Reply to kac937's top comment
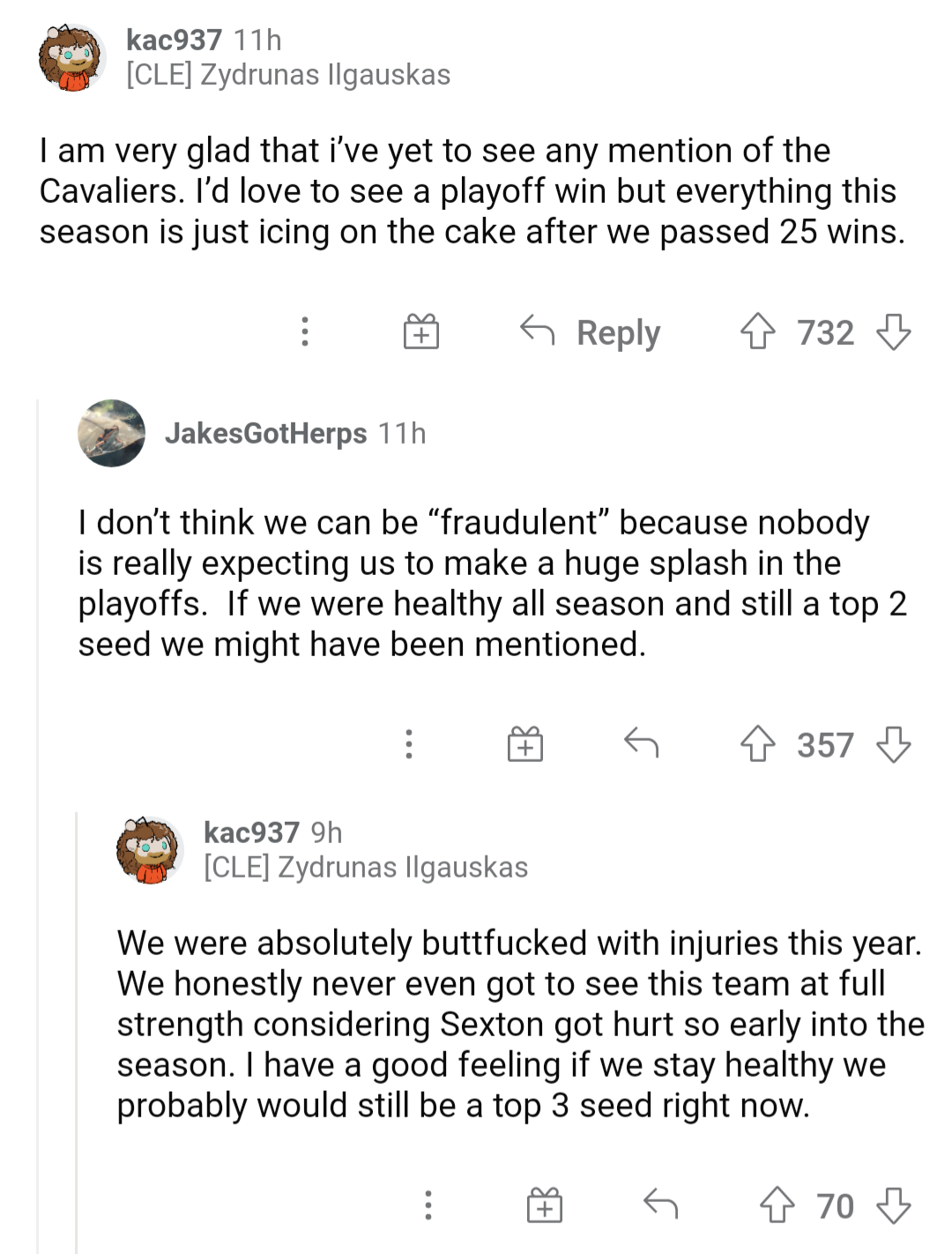 (x=591, y=332)
